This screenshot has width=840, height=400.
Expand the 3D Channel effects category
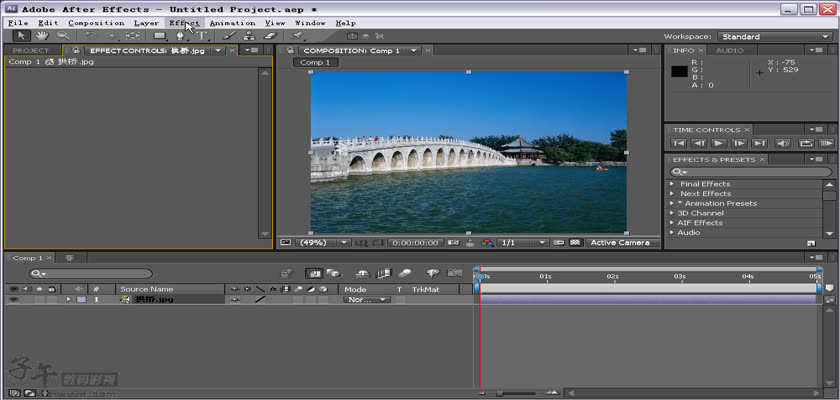click(672, 213)
